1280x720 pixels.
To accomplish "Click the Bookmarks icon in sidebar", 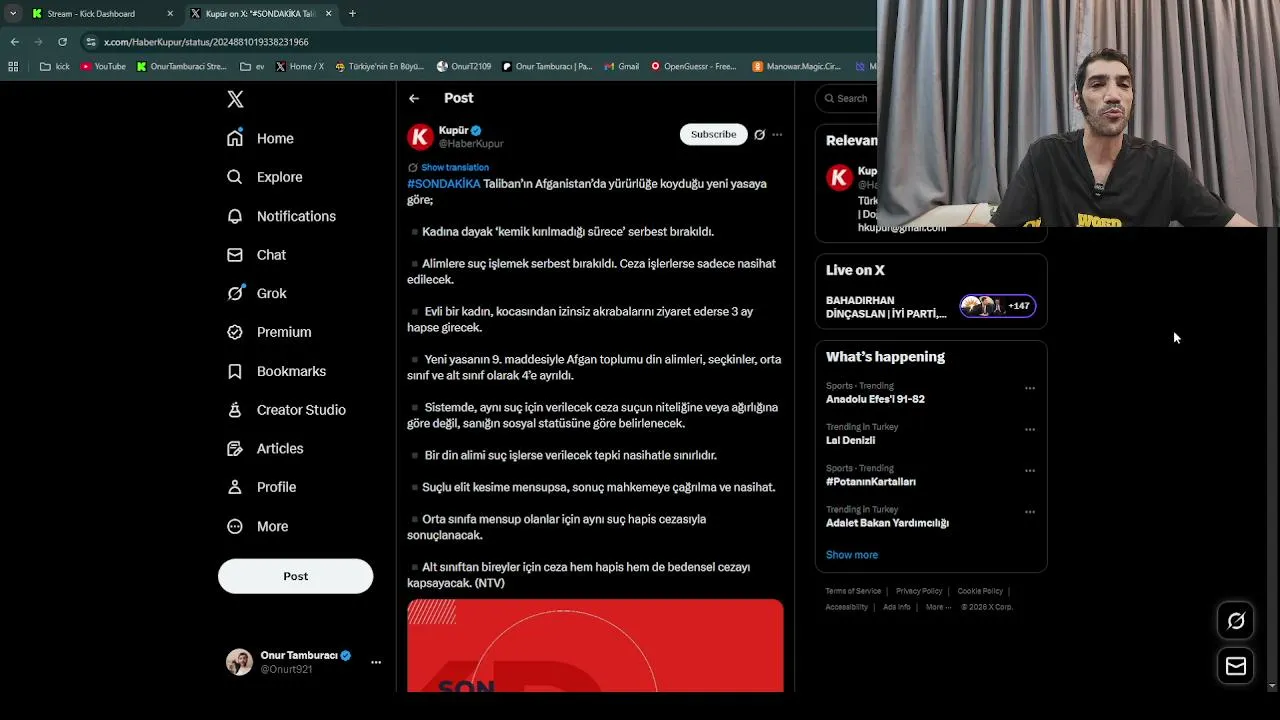I will 235,371.
